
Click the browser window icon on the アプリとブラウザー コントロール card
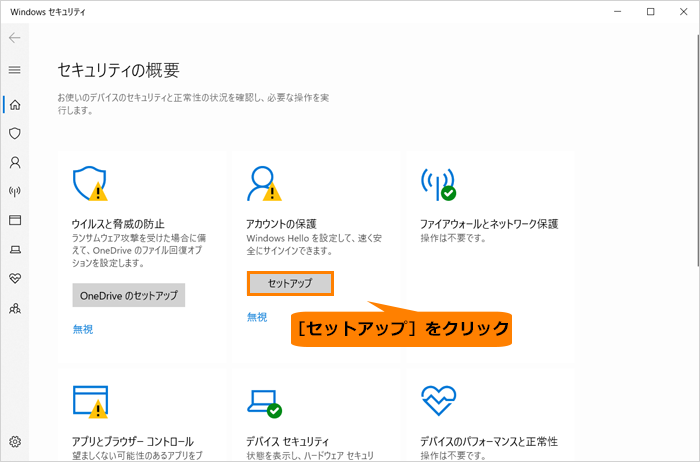coord(91,402)
